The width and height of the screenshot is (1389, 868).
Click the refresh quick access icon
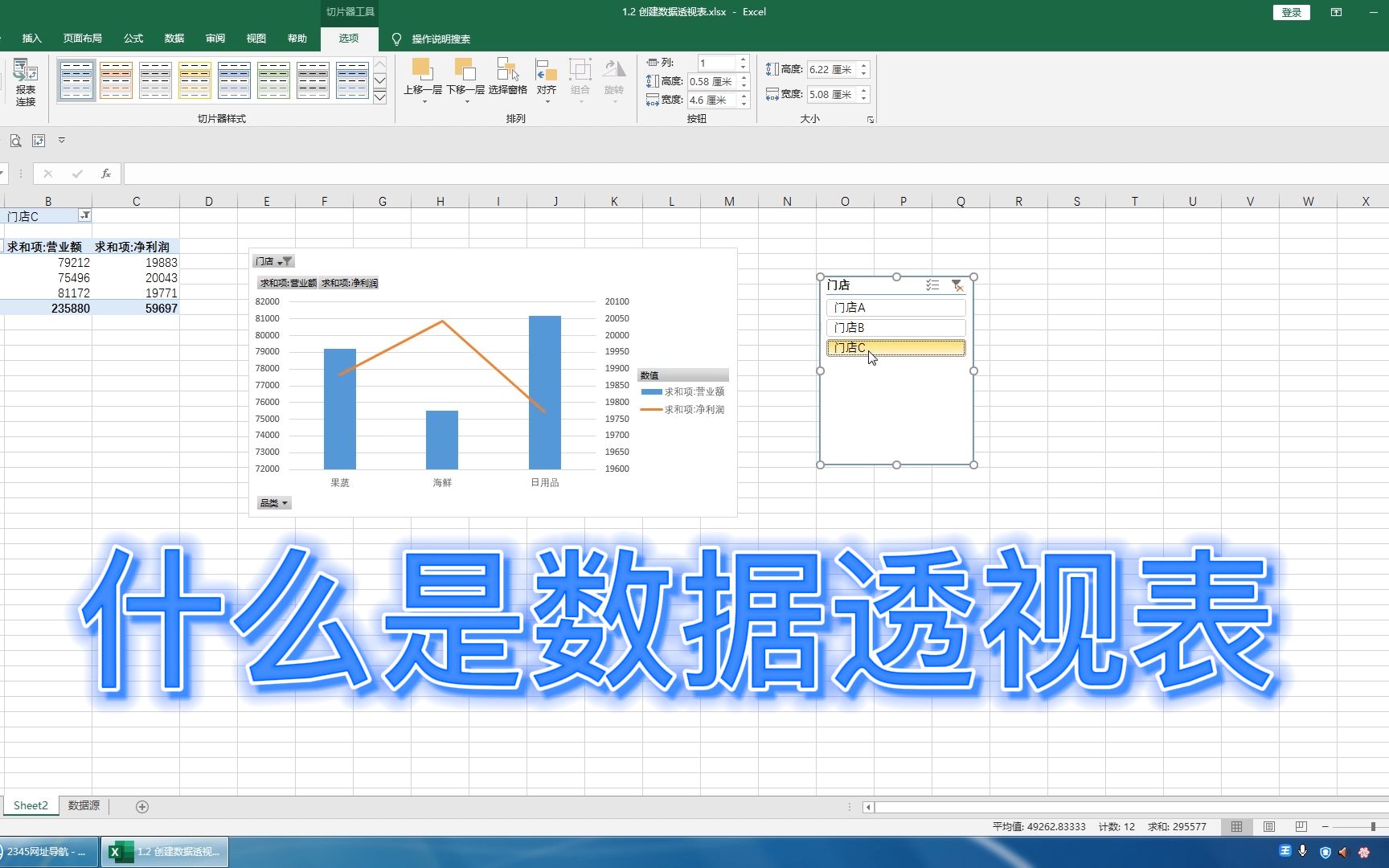click(39, 141)
